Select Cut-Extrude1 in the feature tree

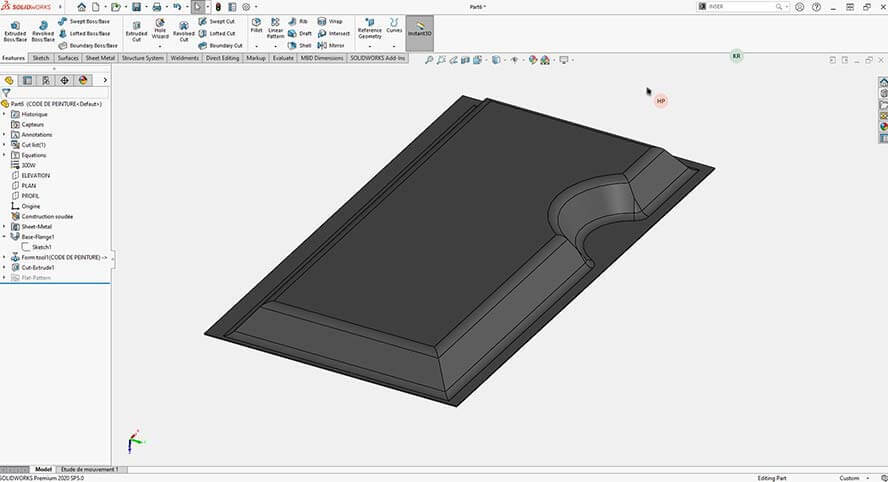(38, 267)
